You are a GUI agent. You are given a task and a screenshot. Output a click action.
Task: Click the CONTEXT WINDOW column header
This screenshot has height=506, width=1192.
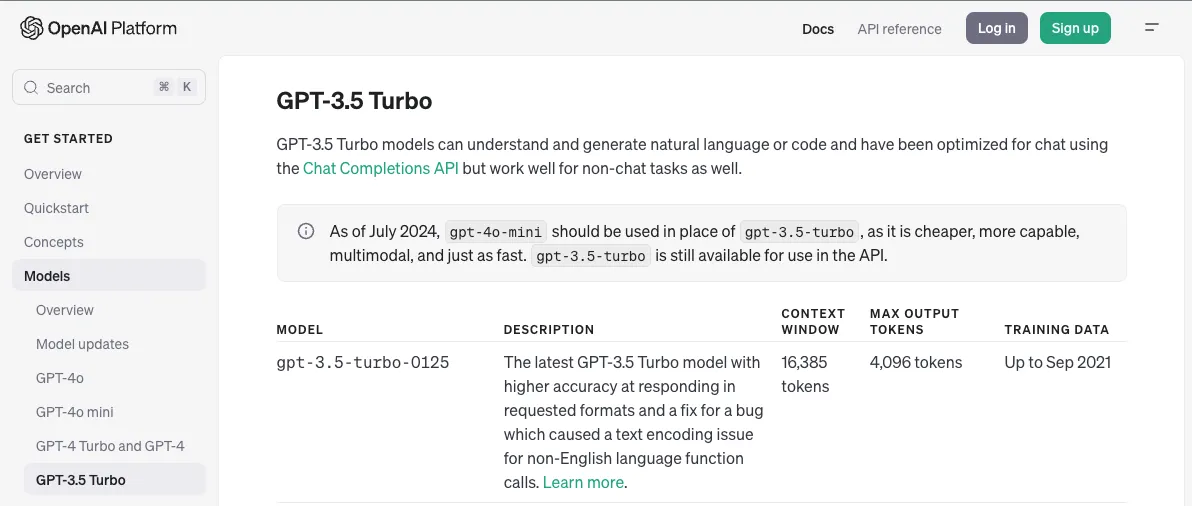pyautogui.click(x=813, y=321)
